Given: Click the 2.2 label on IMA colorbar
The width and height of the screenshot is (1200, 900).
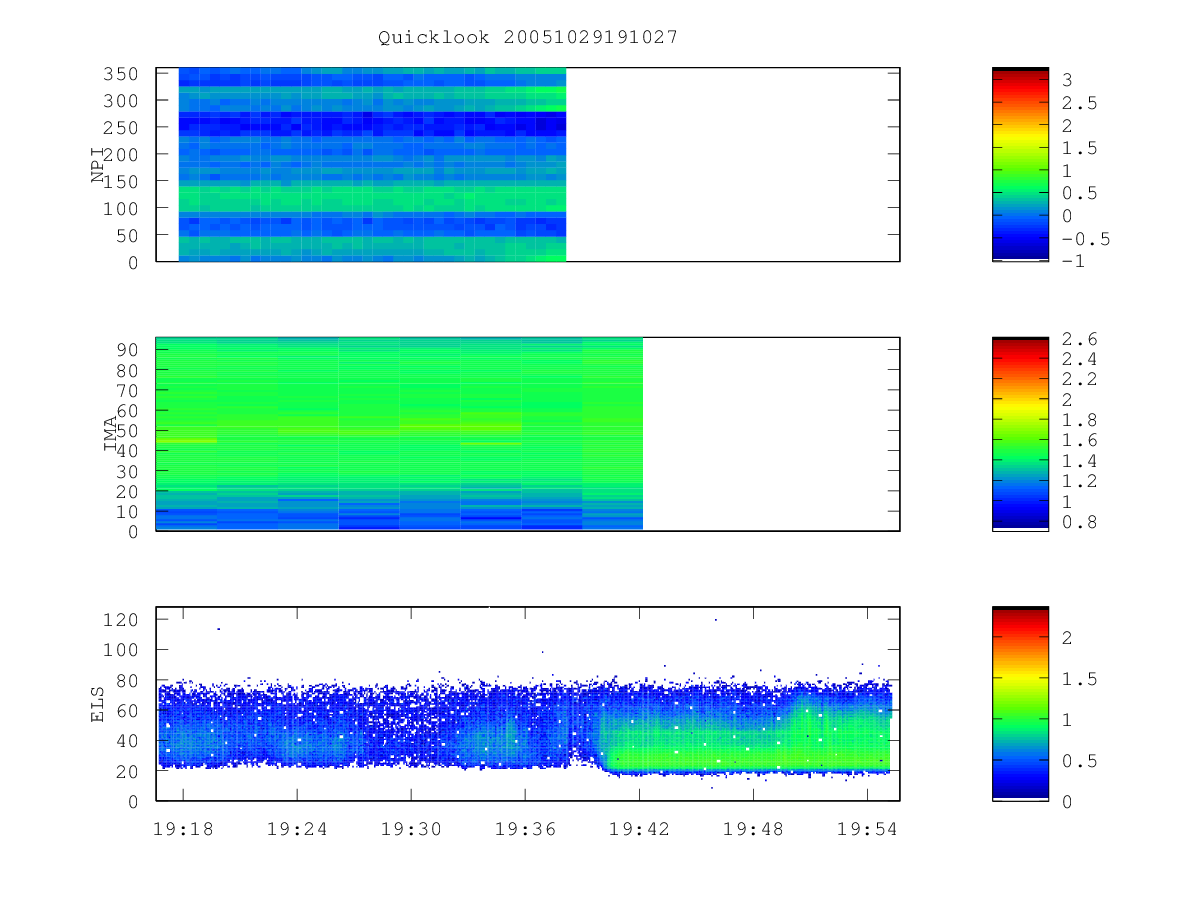Looking at the screenshot, I should point(1079,379).
